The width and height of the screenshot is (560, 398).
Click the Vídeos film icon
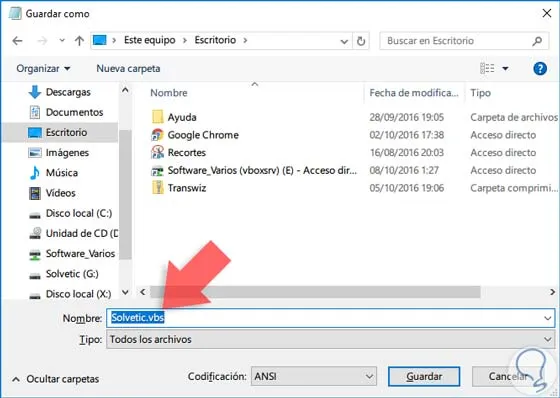tap(35, 193)
